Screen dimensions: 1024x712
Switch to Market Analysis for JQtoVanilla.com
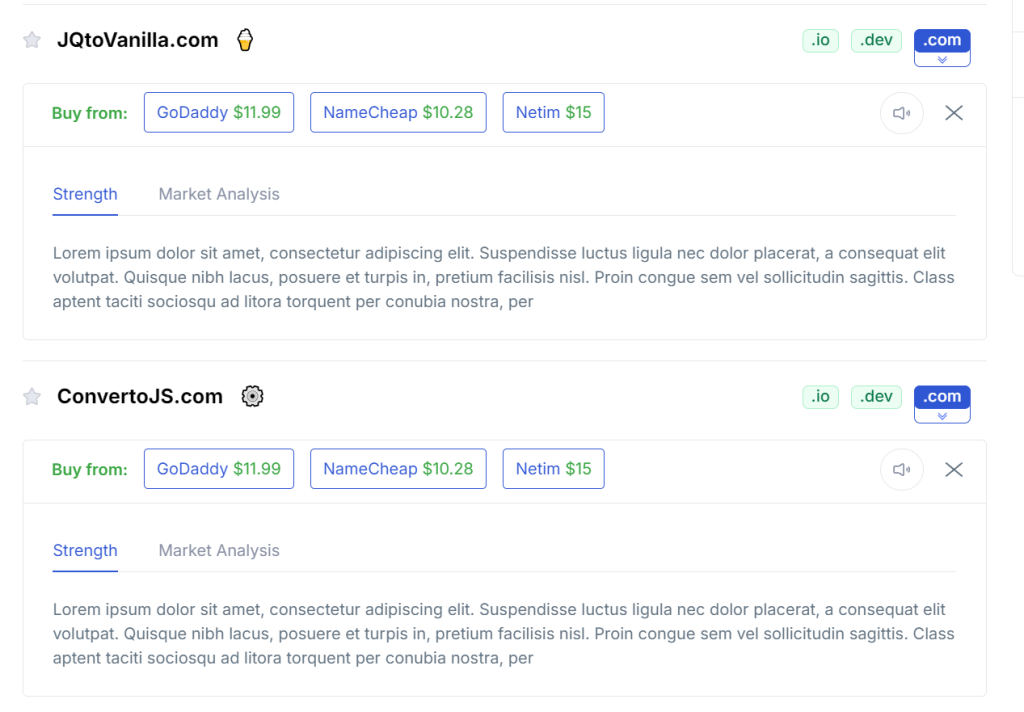(218, 193)
